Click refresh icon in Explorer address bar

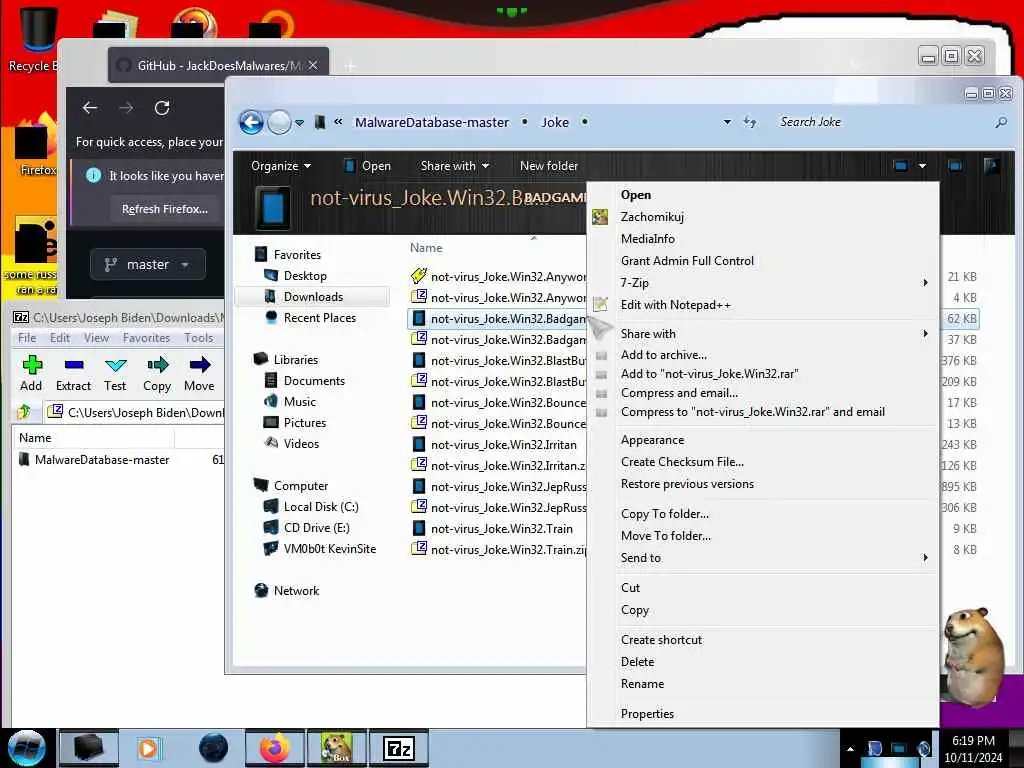point(750,122)
